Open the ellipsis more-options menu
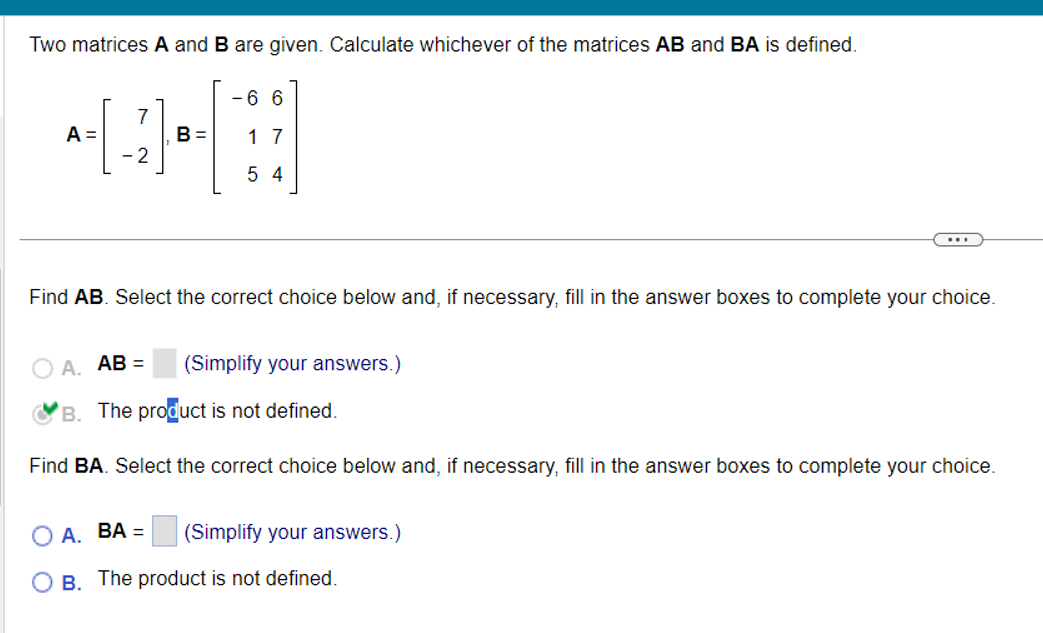The width and height of the screenshot is (1043, 633). (958, 239)
